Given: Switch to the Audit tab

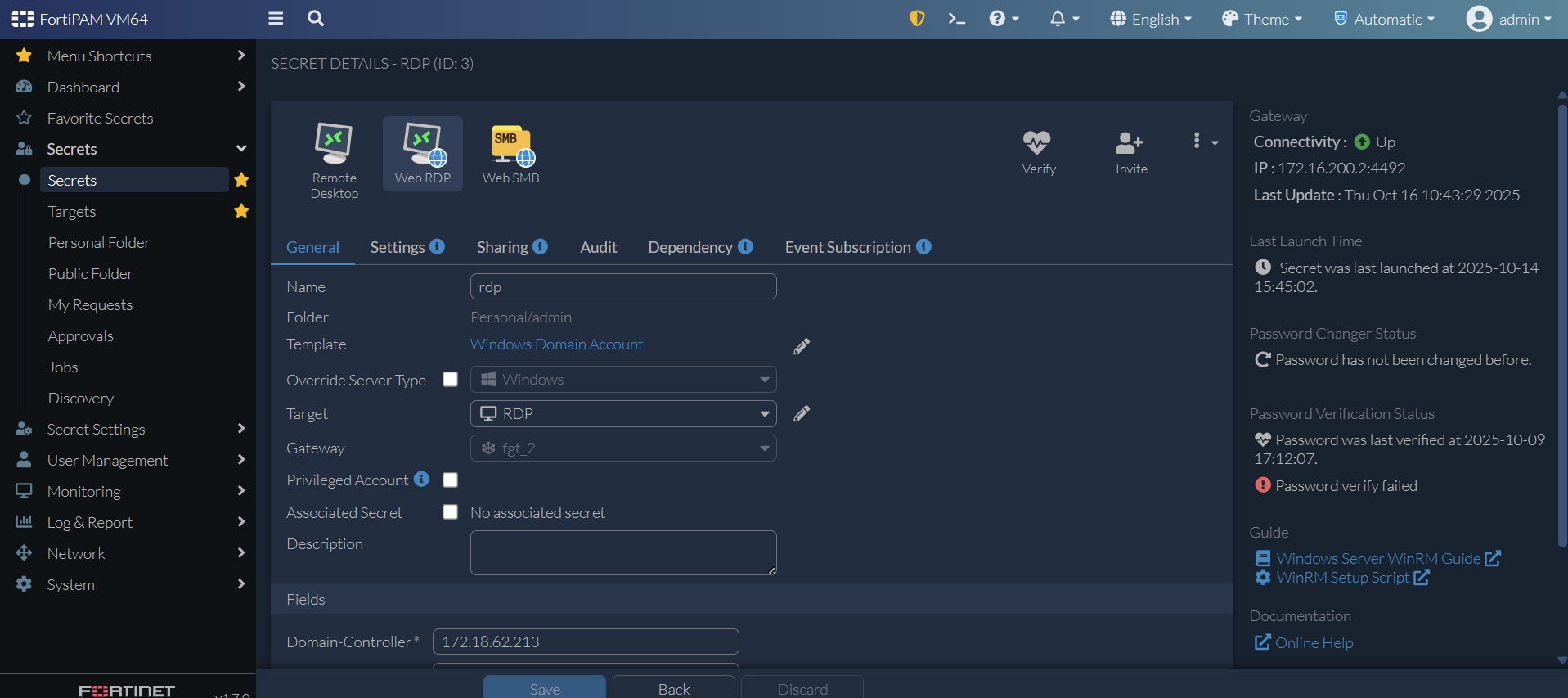Looking at the screenshot, I should (599, 247).
